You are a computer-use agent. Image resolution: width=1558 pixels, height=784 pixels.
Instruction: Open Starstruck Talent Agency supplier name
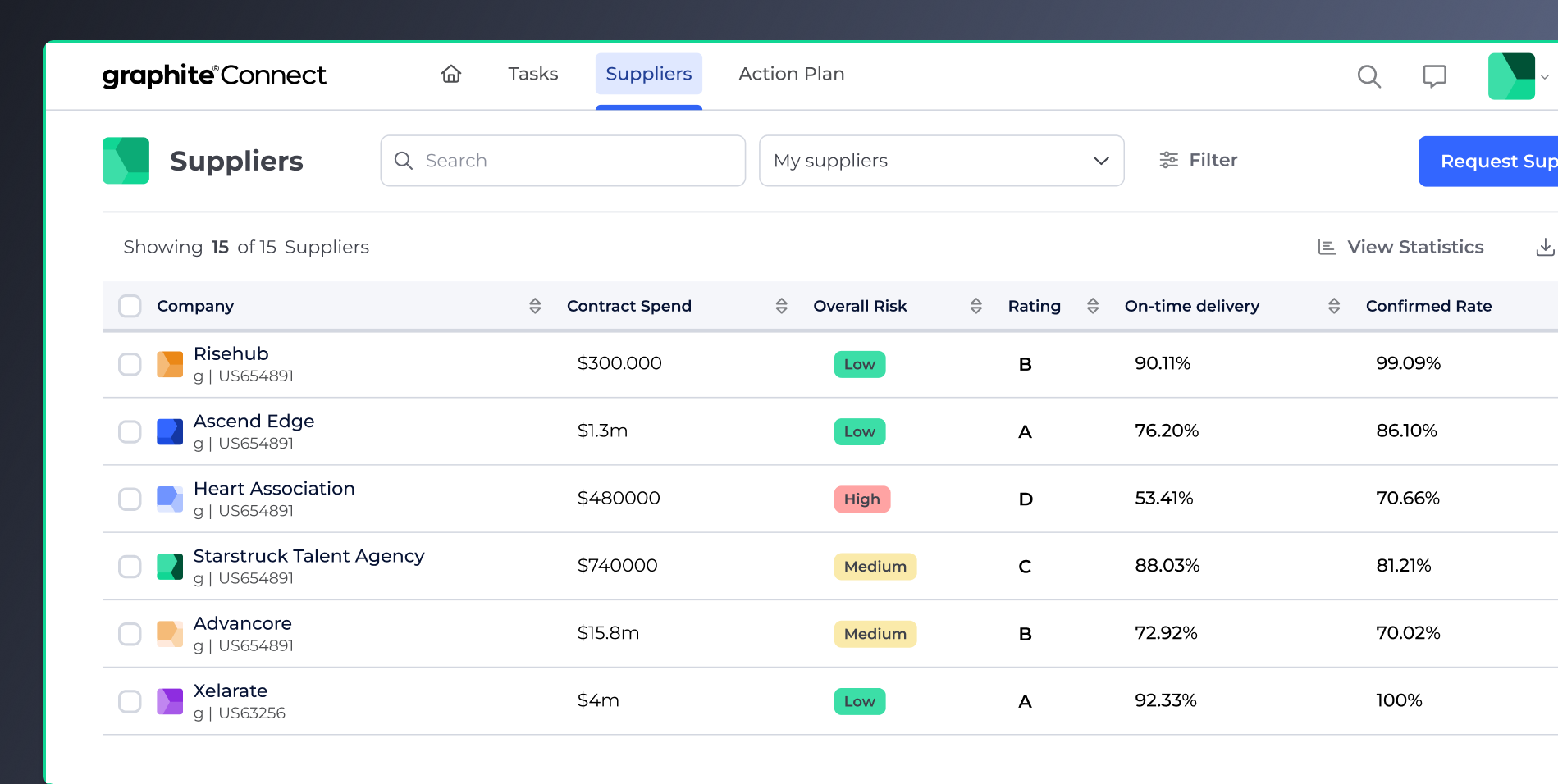tap(308, 556)
